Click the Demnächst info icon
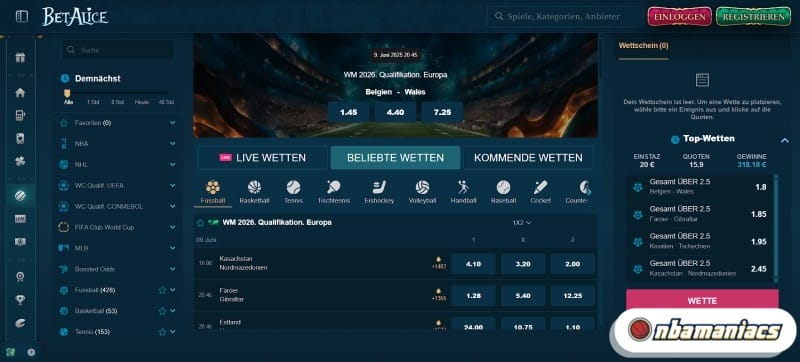 (65, 79)
